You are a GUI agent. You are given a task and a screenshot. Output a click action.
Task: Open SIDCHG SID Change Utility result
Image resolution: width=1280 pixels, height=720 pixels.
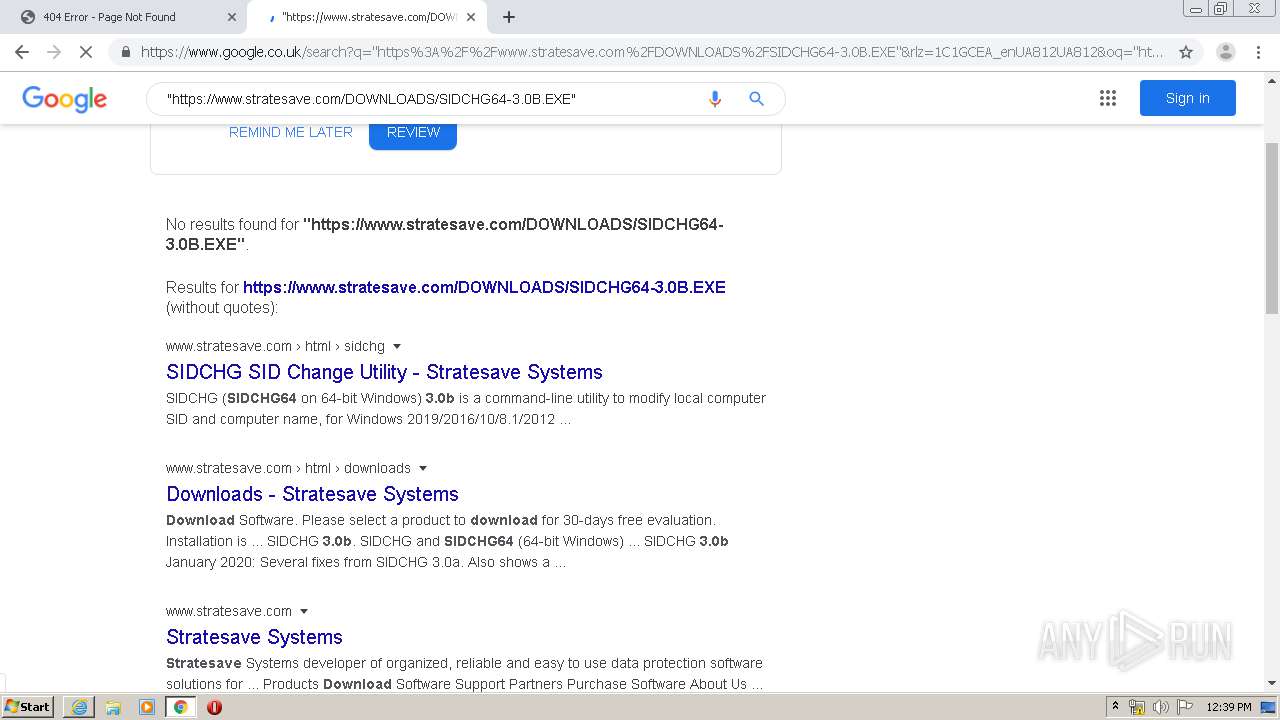coord(384,372)
